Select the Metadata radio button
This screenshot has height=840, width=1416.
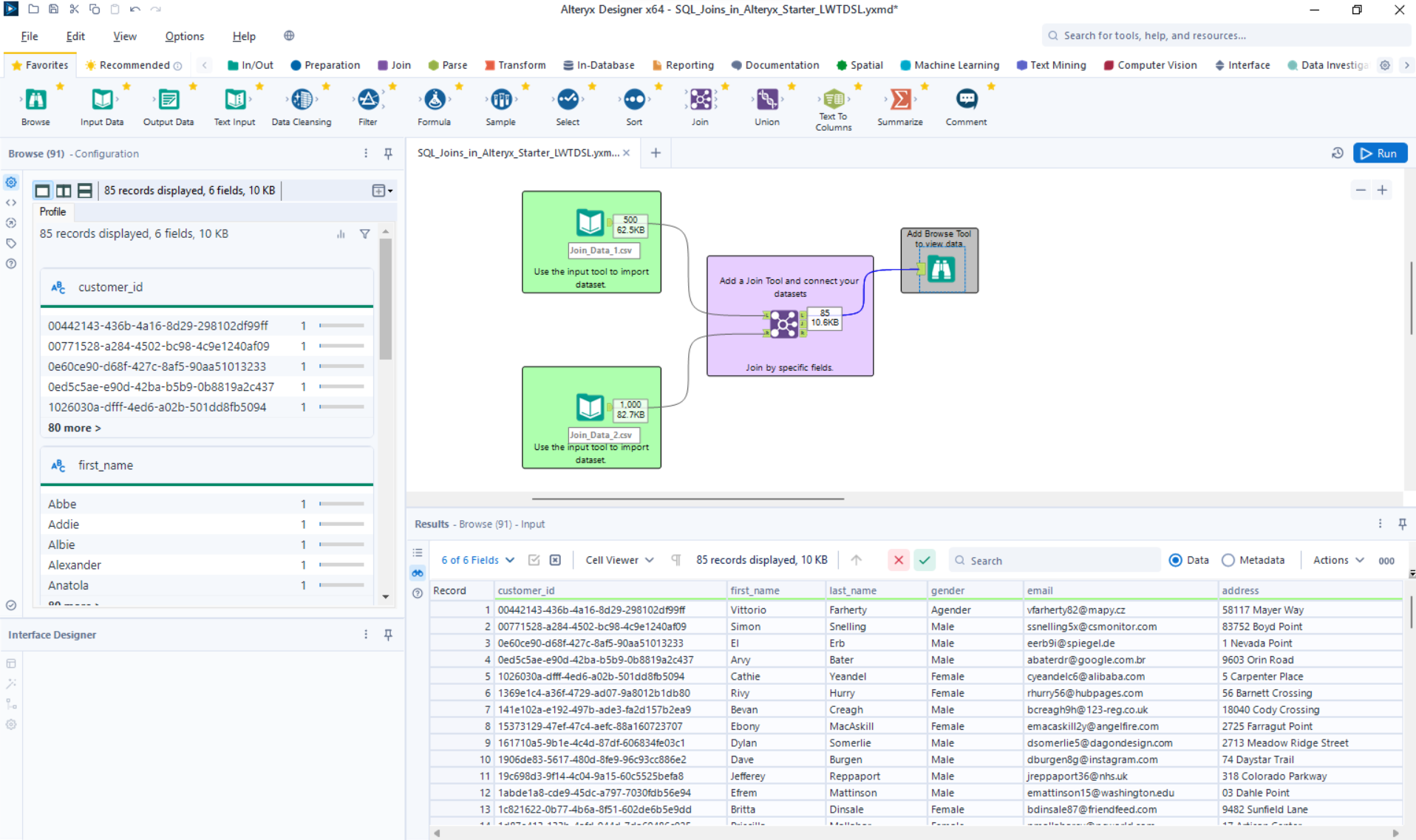click(1228, 560)
